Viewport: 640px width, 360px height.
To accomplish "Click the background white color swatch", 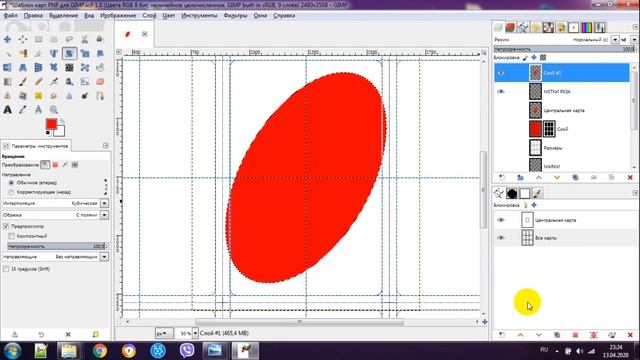I will point(60,131).
